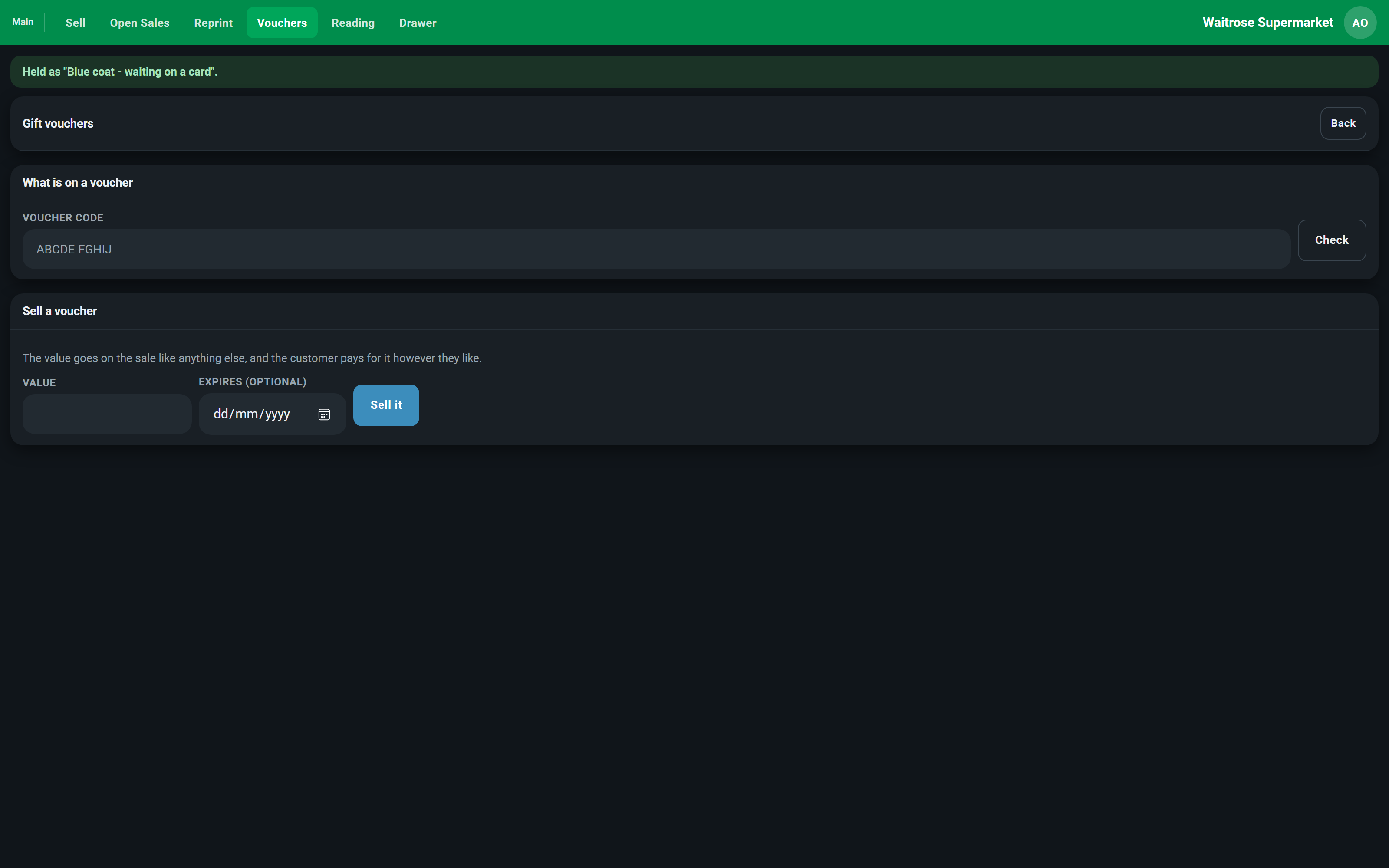Open the Open Sales tab
The width and height of the screenshot is (1389, 868).
pos(139,23)
